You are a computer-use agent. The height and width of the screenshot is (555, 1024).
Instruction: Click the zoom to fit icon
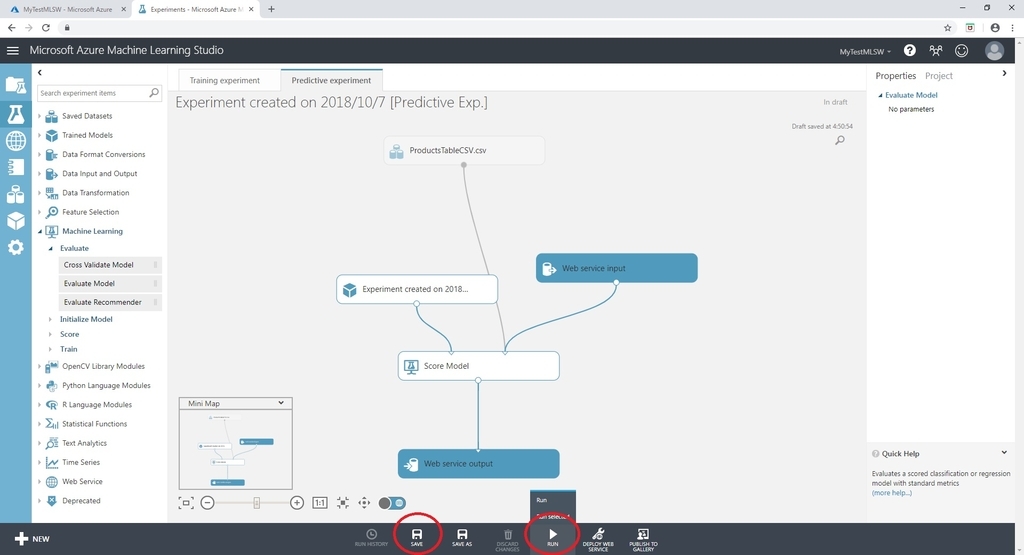pos(343,503)
